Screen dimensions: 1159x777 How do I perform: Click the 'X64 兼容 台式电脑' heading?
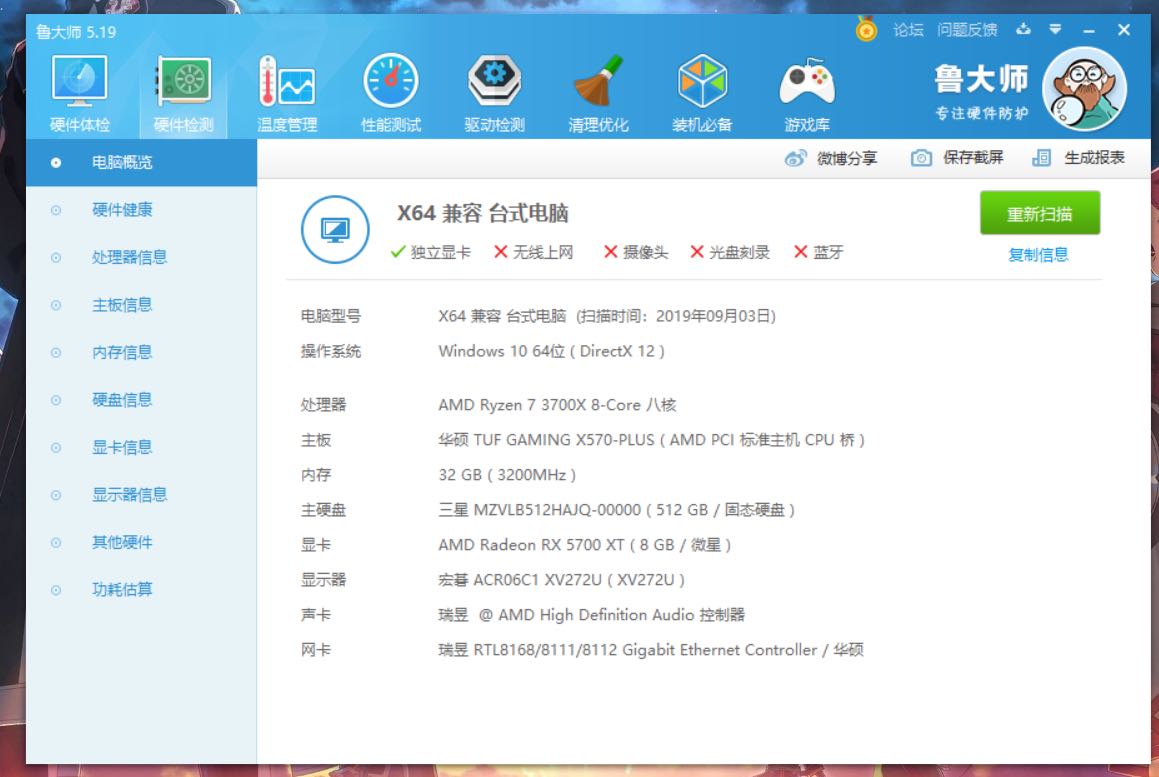pos(483,214)
